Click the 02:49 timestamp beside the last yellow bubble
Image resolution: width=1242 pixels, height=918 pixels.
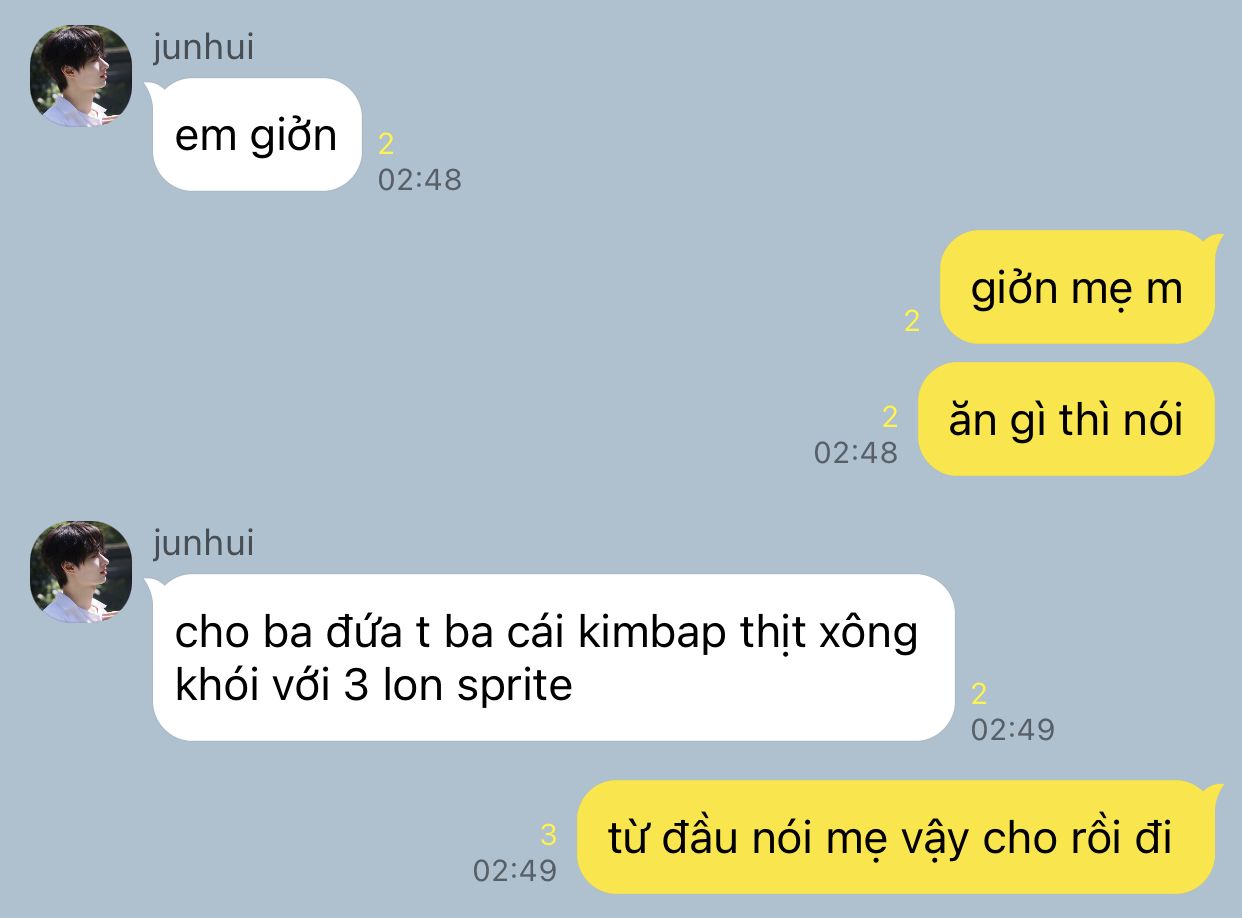pyautogui.click(x=515, y=870)
